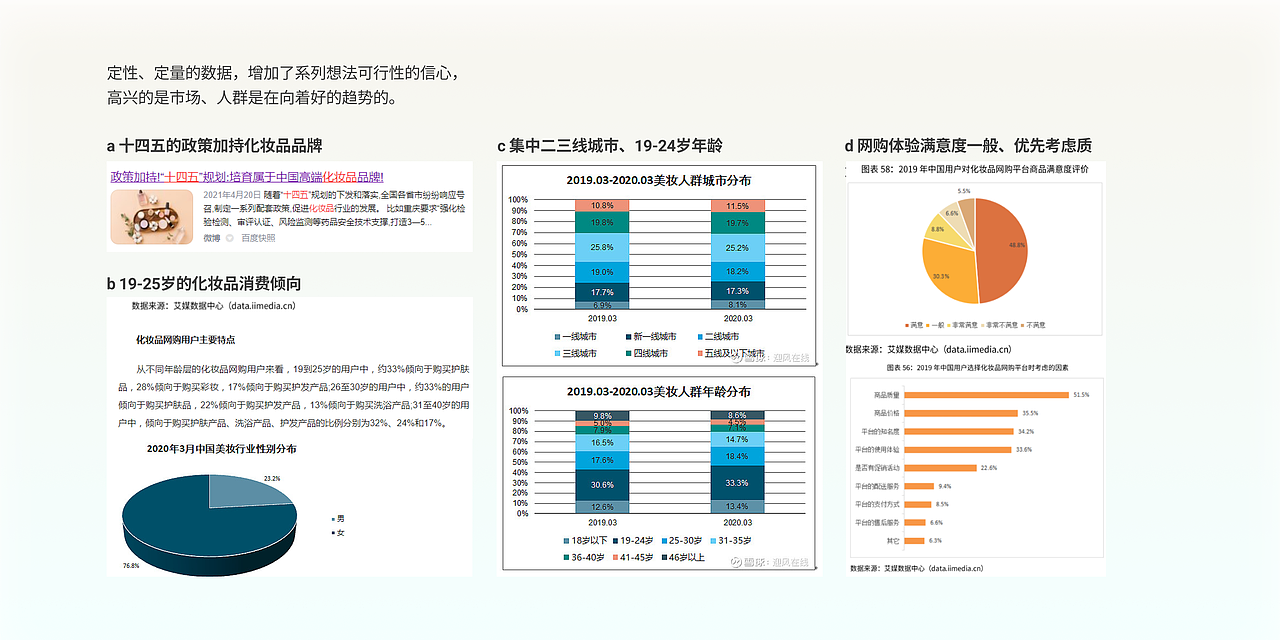1280x640 pixels.
Task: Click the 美妆人群年龄分布 chart title
Action: 659,391
